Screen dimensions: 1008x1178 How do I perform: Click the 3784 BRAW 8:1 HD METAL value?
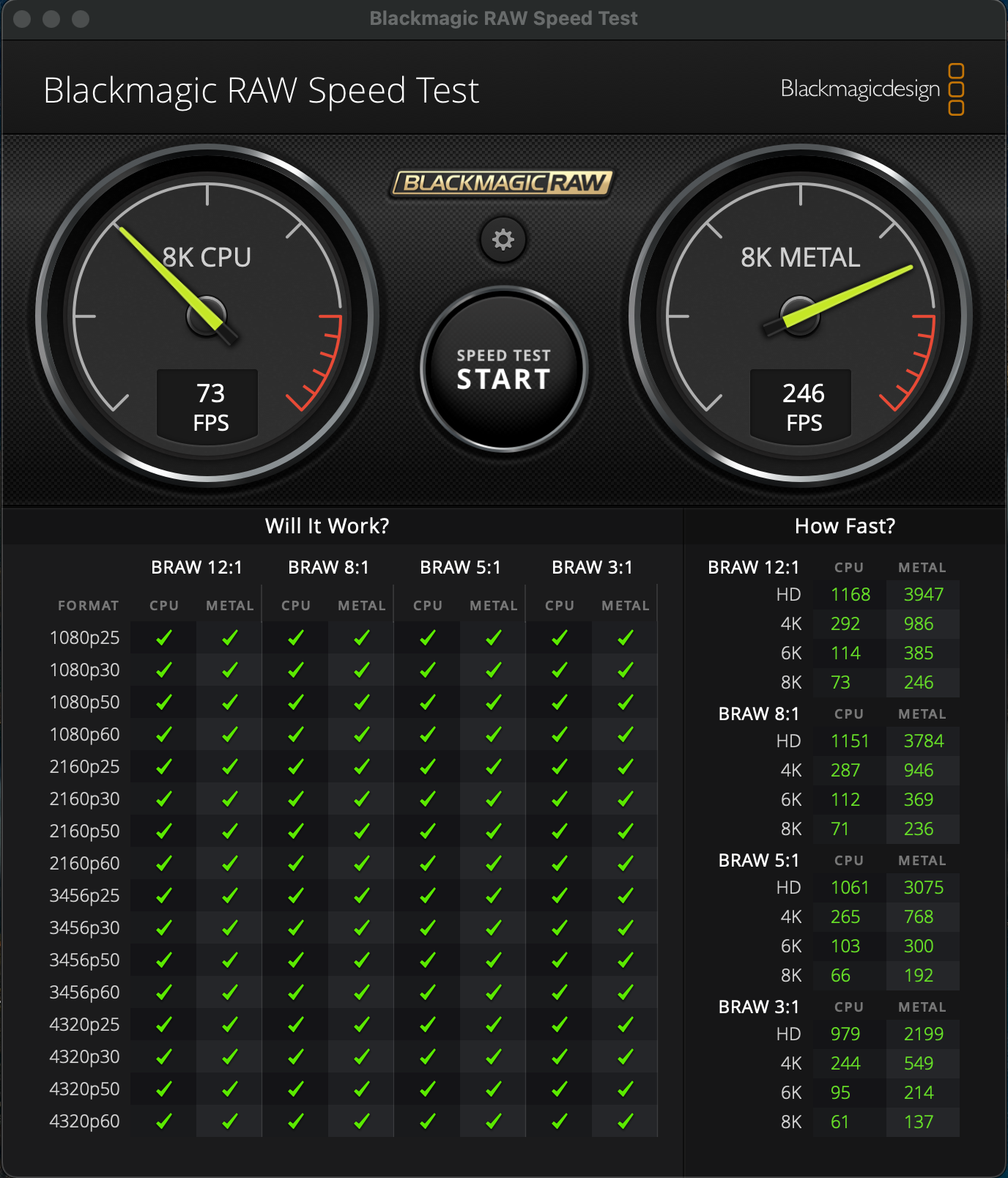(923, 741)
